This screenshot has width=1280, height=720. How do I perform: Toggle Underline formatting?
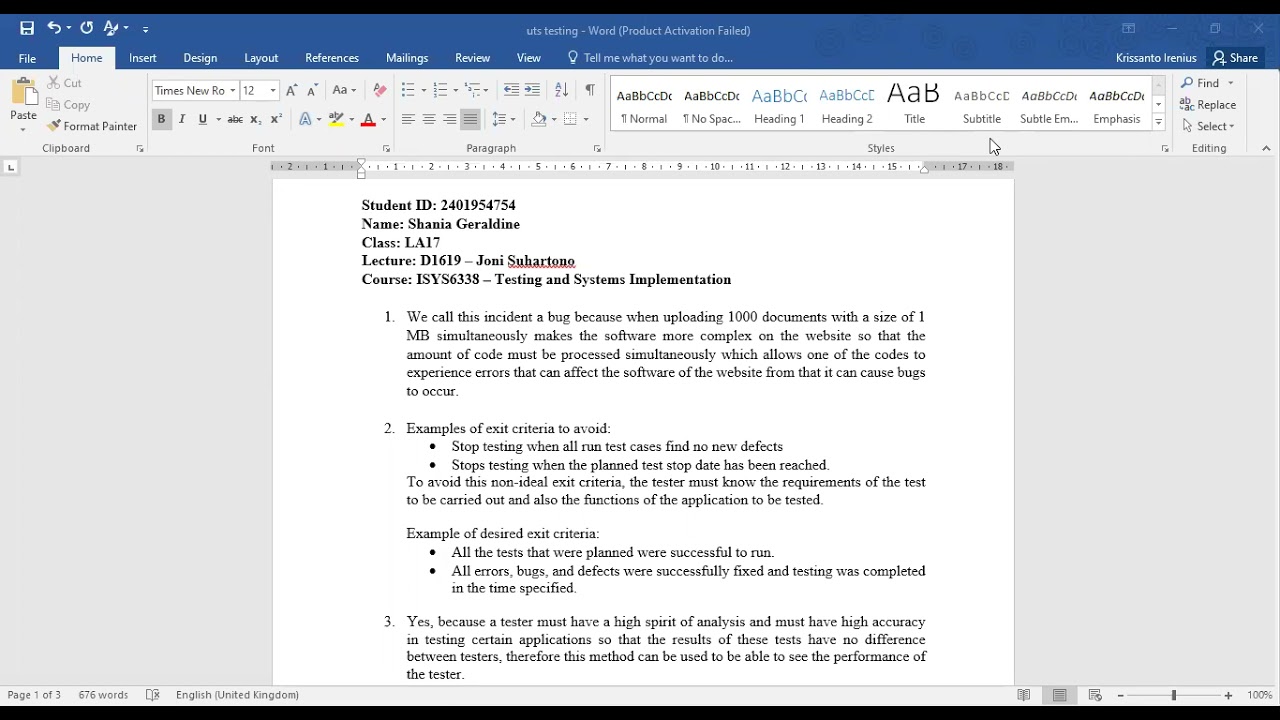pos(203,119)
